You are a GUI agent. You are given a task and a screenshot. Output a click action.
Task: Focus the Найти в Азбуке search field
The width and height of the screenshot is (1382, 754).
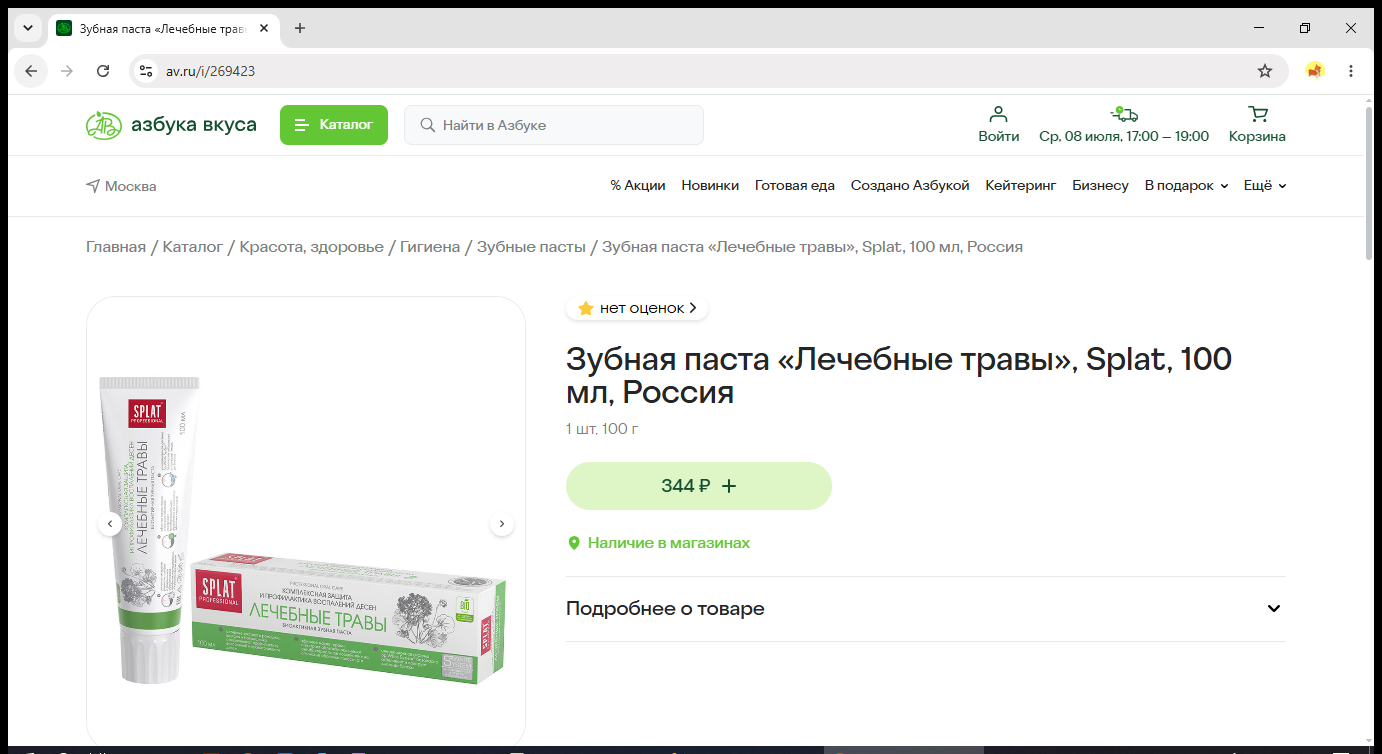554,125
